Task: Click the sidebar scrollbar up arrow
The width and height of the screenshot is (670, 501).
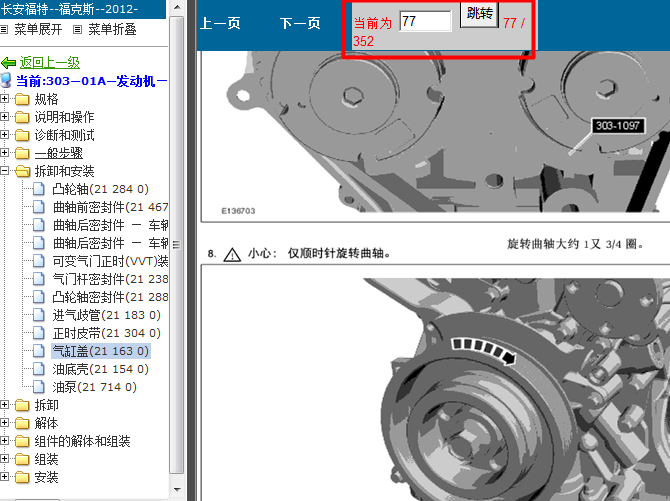Action: click(x=177, y=7)
